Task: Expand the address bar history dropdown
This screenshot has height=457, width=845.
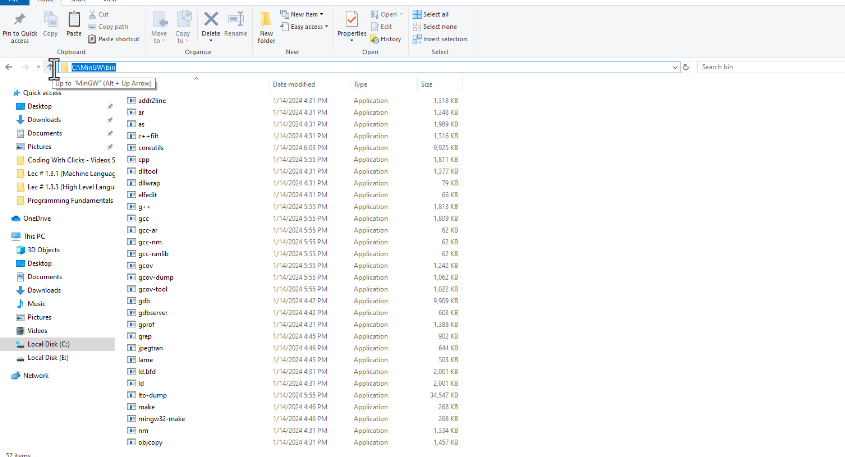Action: tap(675, 67)
